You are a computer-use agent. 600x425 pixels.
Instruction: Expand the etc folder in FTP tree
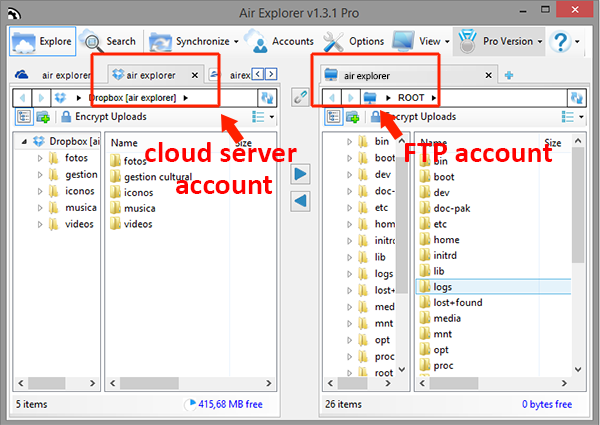349,208
